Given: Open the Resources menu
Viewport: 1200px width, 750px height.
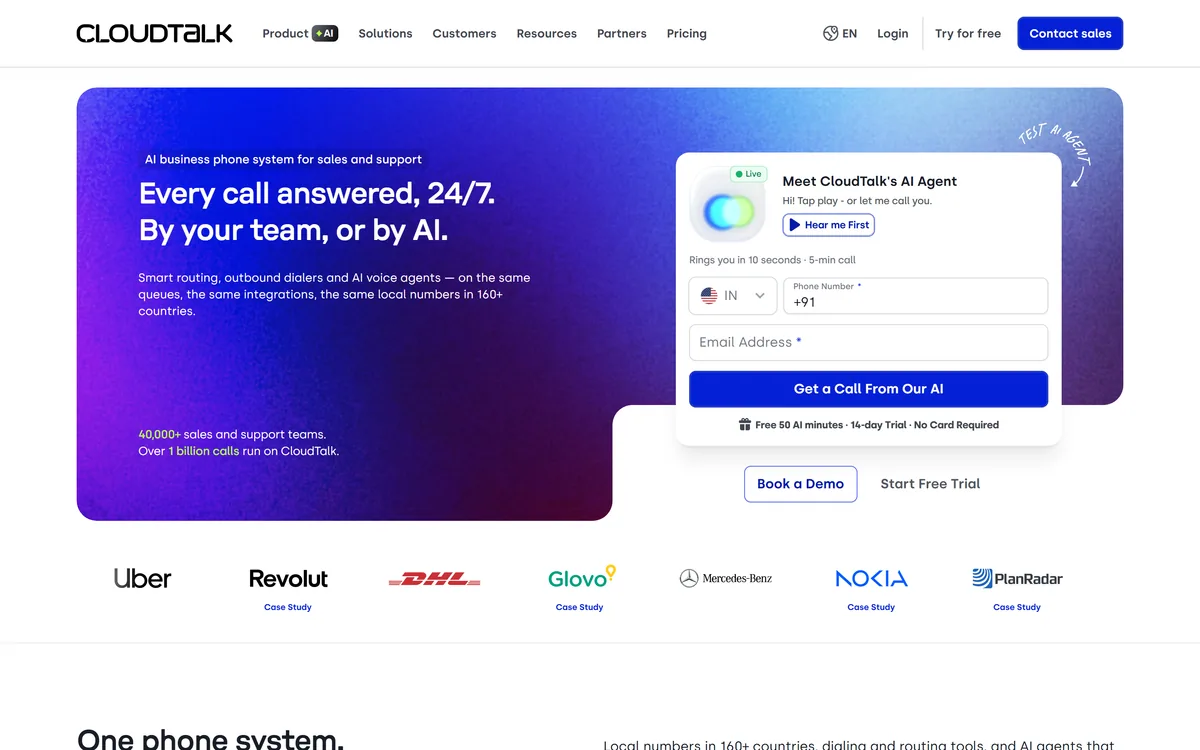Looking at the screenshot, I should click(x=546, y=33).
